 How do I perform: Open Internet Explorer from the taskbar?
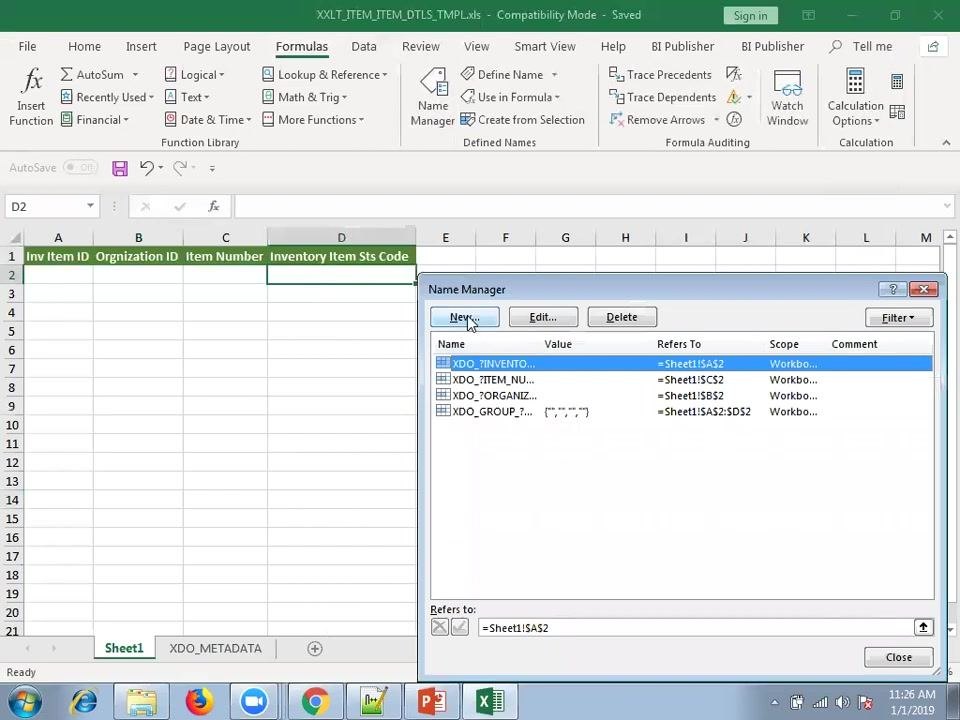click(84, 702)
